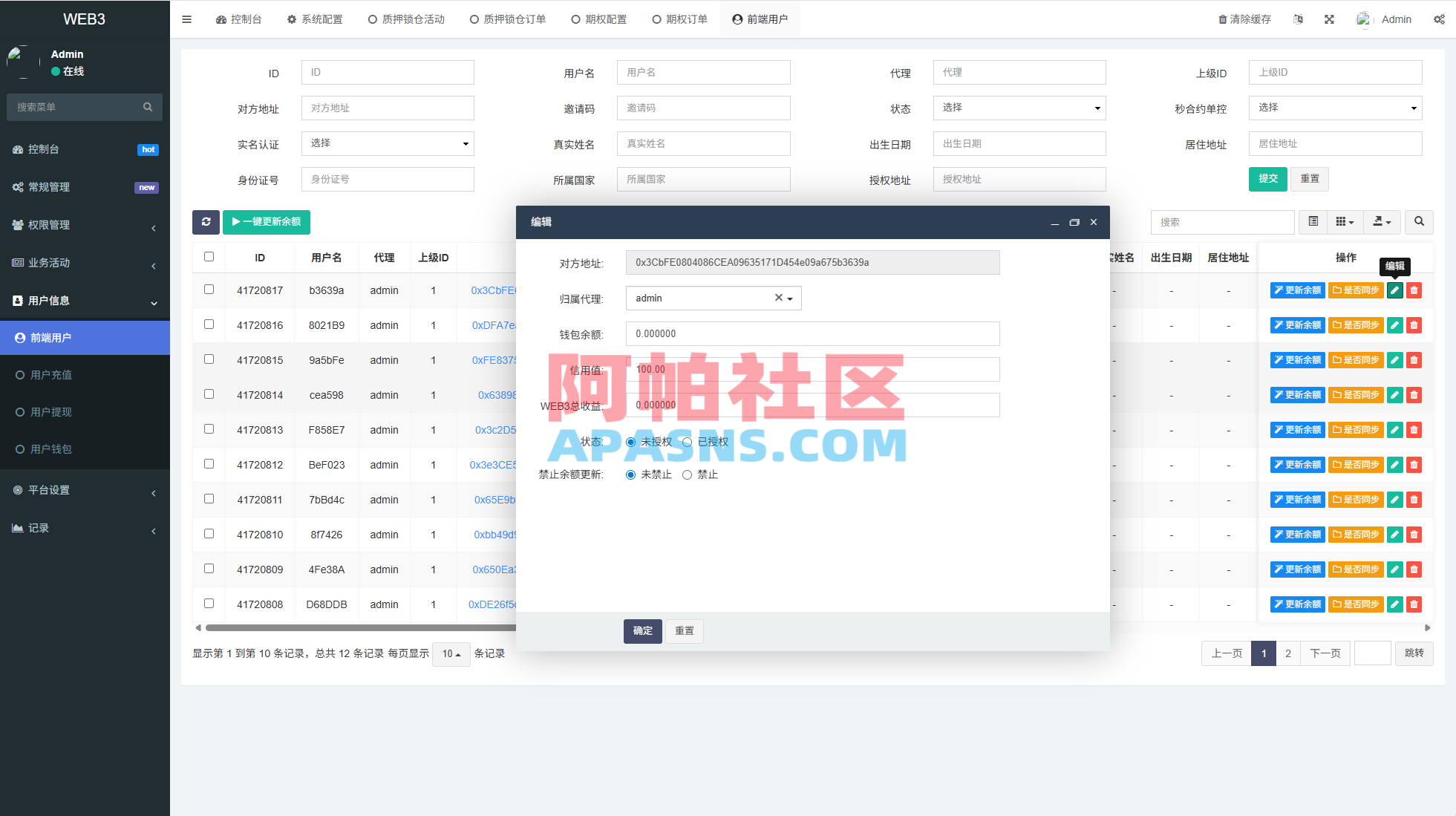Click 是否同步 for row 41720814
The image size is (1456, 816).
coord(1356,395)
